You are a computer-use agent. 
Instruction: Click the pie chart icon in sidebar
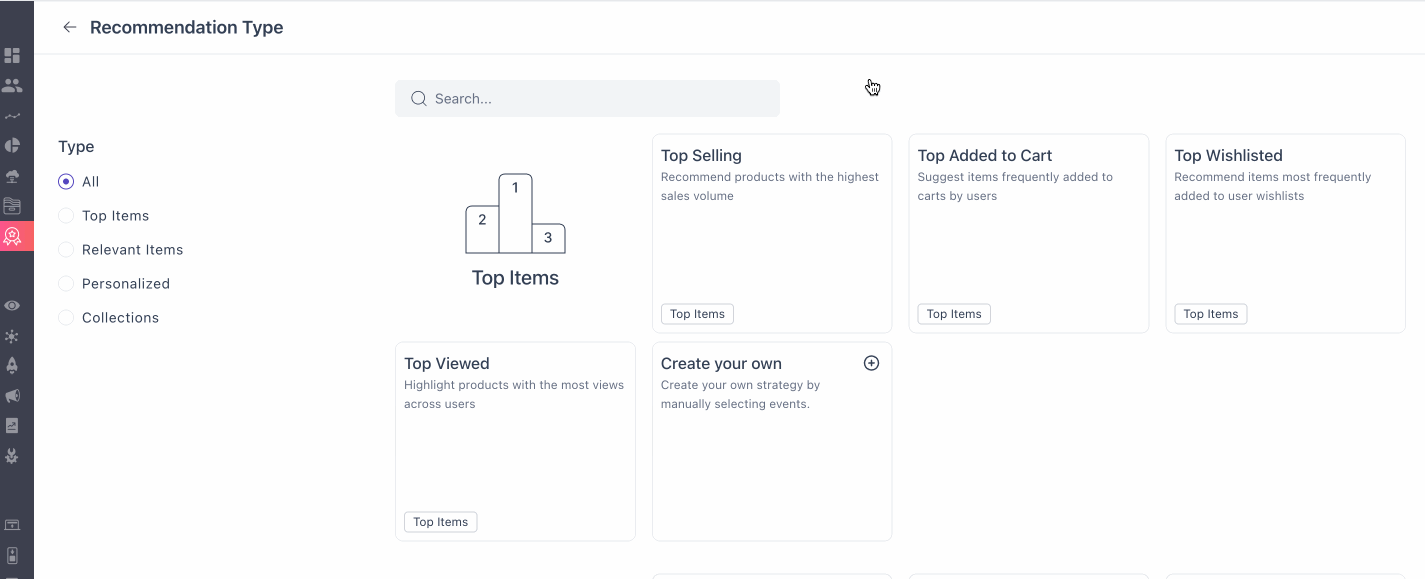pos(12,146)
